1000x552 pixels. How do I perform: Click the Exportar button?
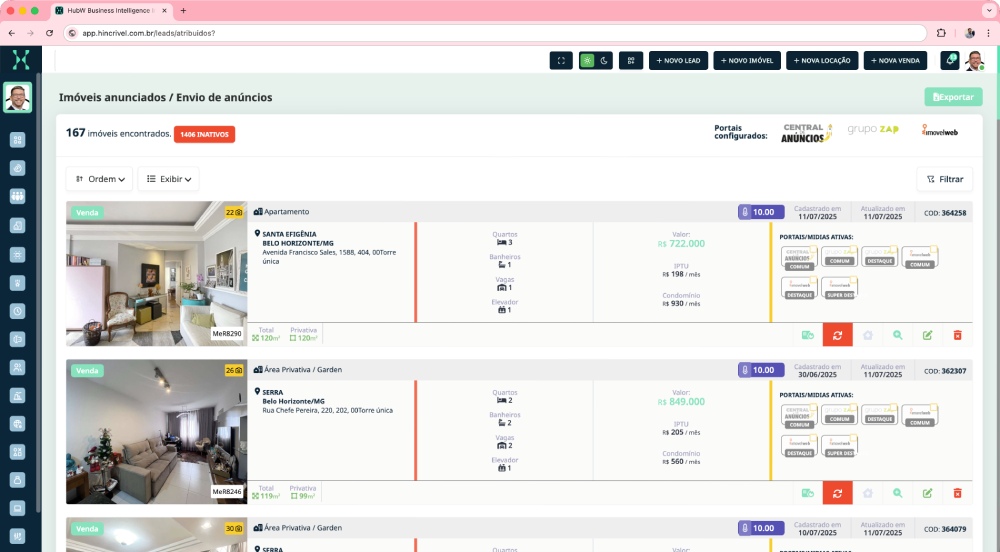tap(953, 97)
